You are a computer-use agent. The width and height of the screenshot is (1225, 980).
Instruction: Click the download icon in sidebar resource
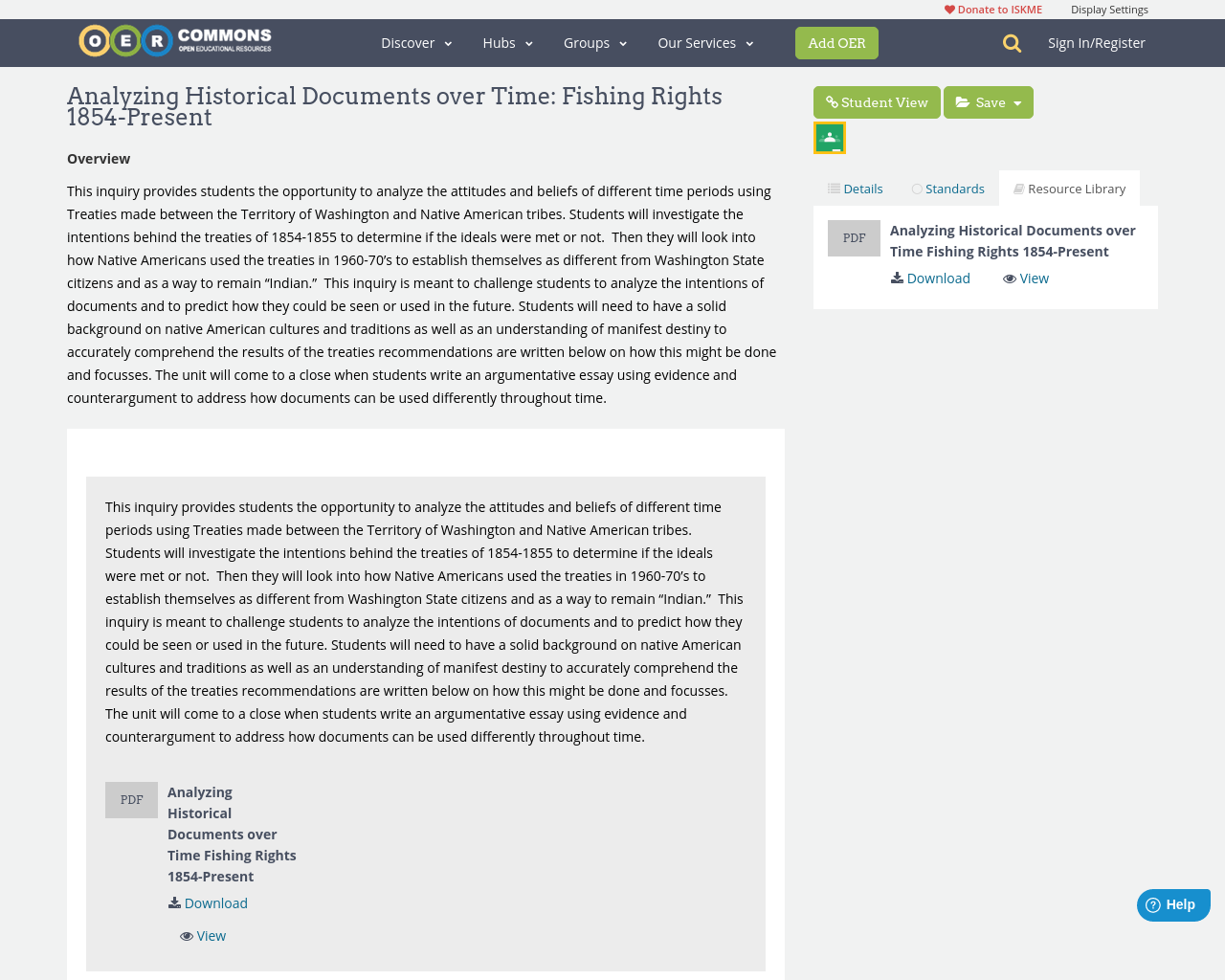(x=897, y=278)
